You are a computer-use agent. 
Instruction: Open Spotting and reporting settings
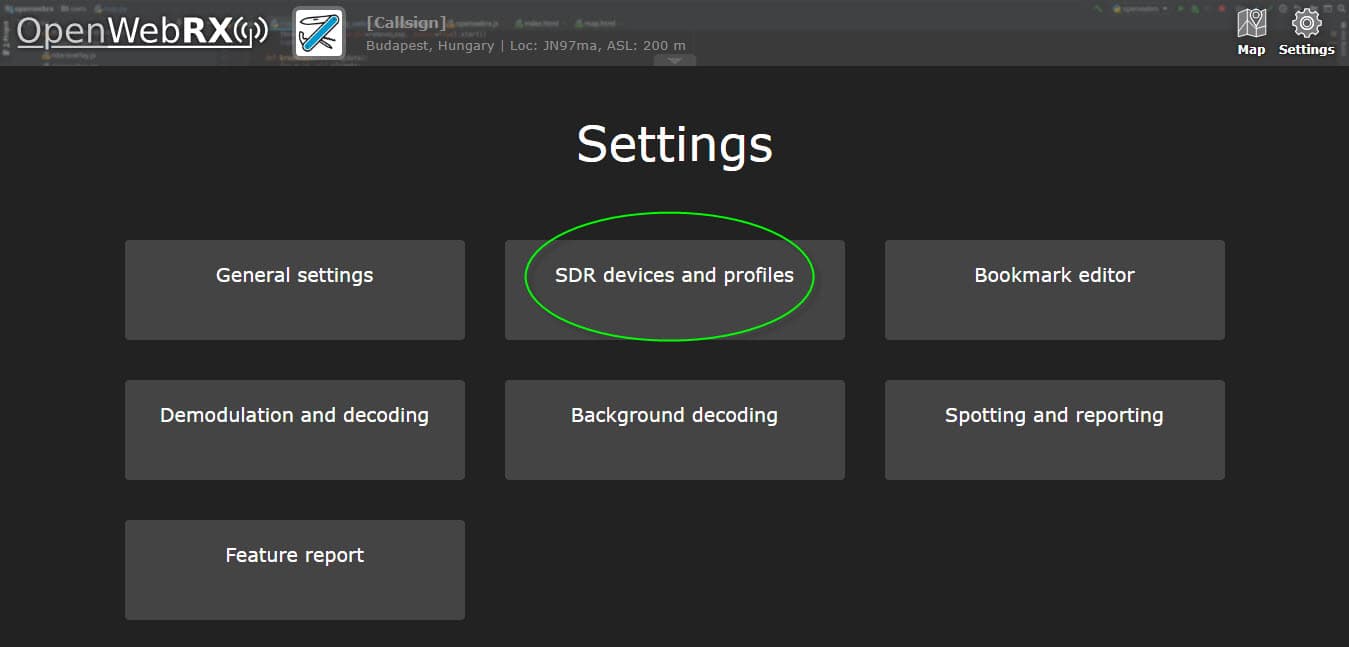tap(1055, 430)
